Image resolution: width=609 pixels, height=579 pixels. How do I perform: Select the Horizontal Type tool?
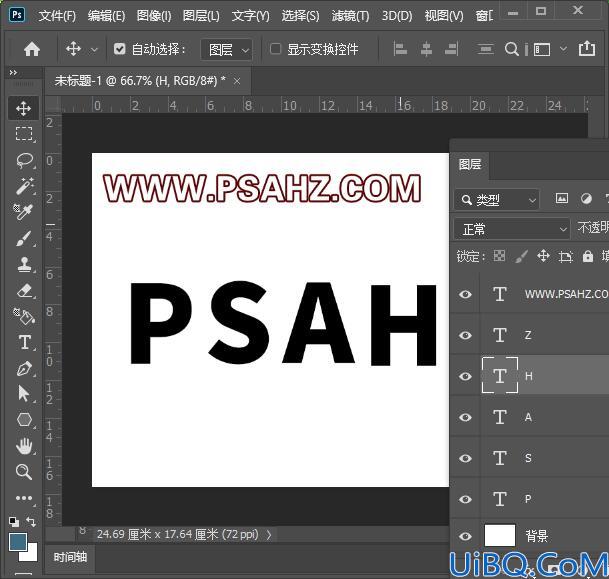(x=25, y=343)
